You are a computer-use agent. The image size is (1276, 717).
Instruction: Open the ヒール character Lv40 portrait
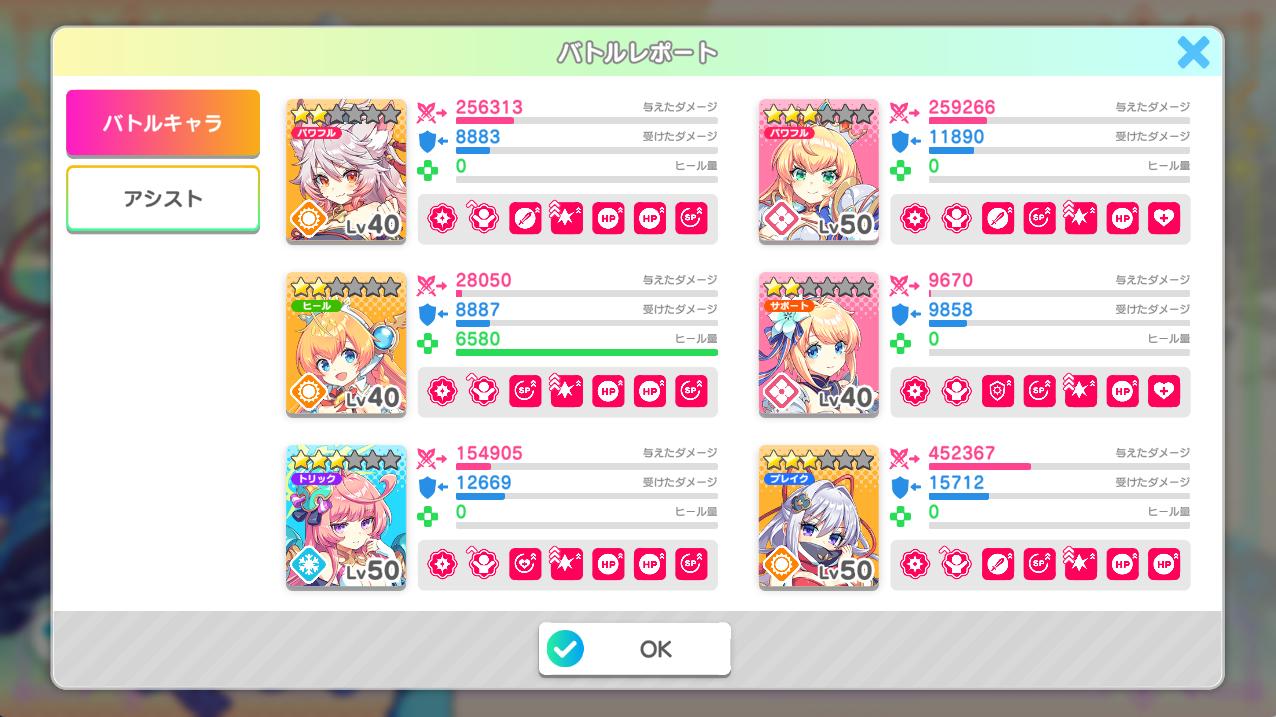tap(346, 344)
